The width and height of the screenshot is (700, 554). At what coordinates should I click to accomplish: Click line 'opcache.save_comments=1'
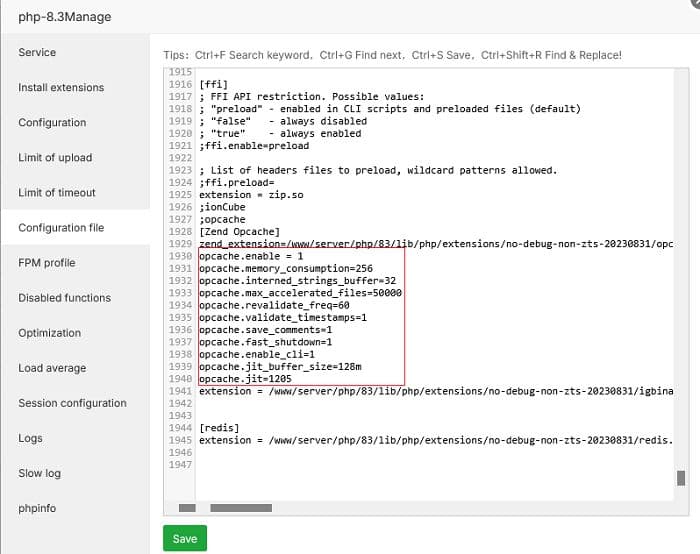(266, 330)
